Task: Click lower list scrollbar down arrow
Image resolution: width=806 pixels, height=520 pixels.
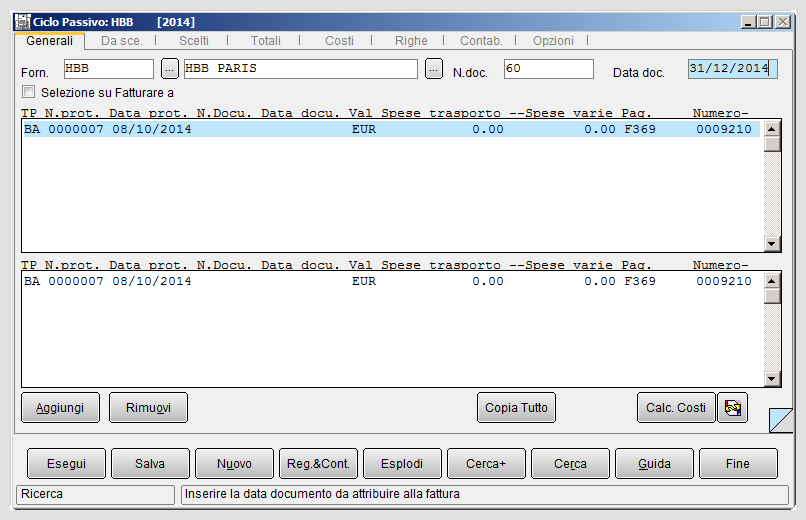Action: coord(772,379)
